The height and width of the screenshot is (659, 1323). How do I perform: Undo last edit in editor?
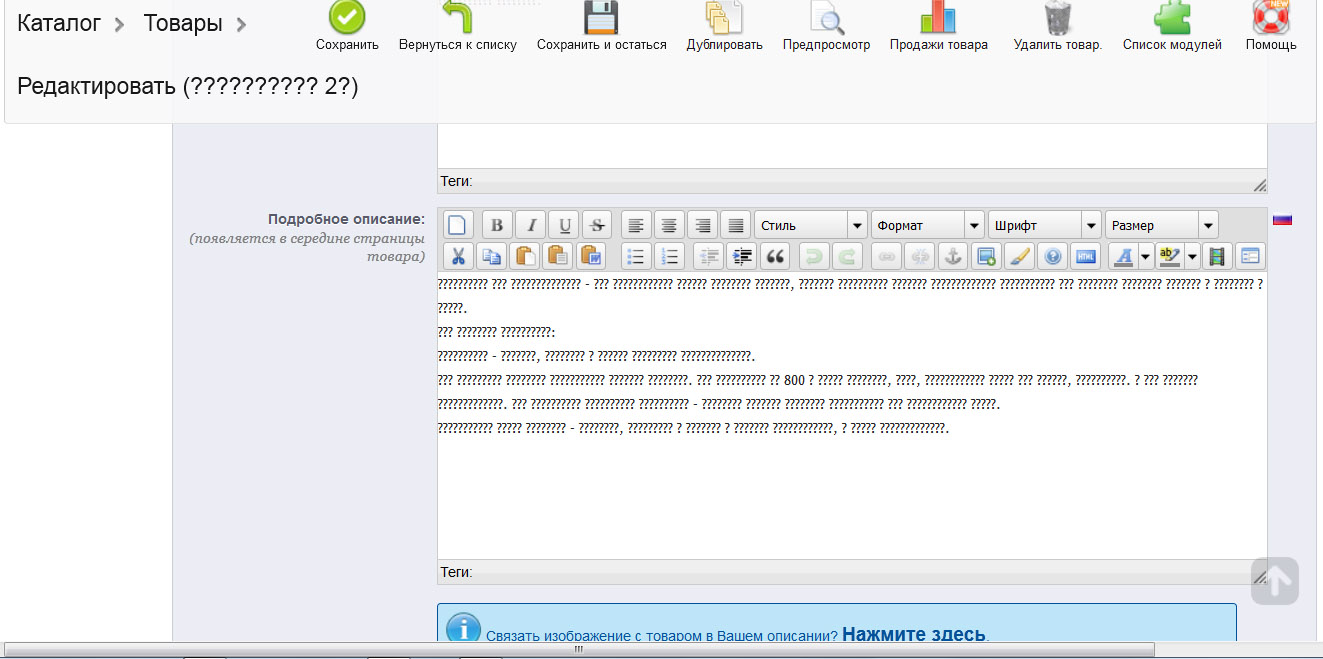click(x=814, y=256)
